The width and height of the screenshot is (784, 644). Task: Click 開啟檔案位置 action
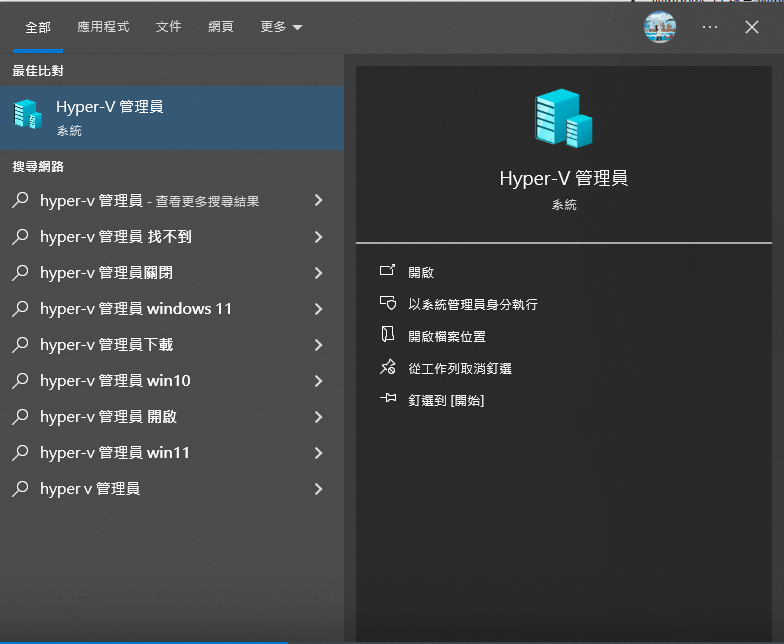(446, 336)
